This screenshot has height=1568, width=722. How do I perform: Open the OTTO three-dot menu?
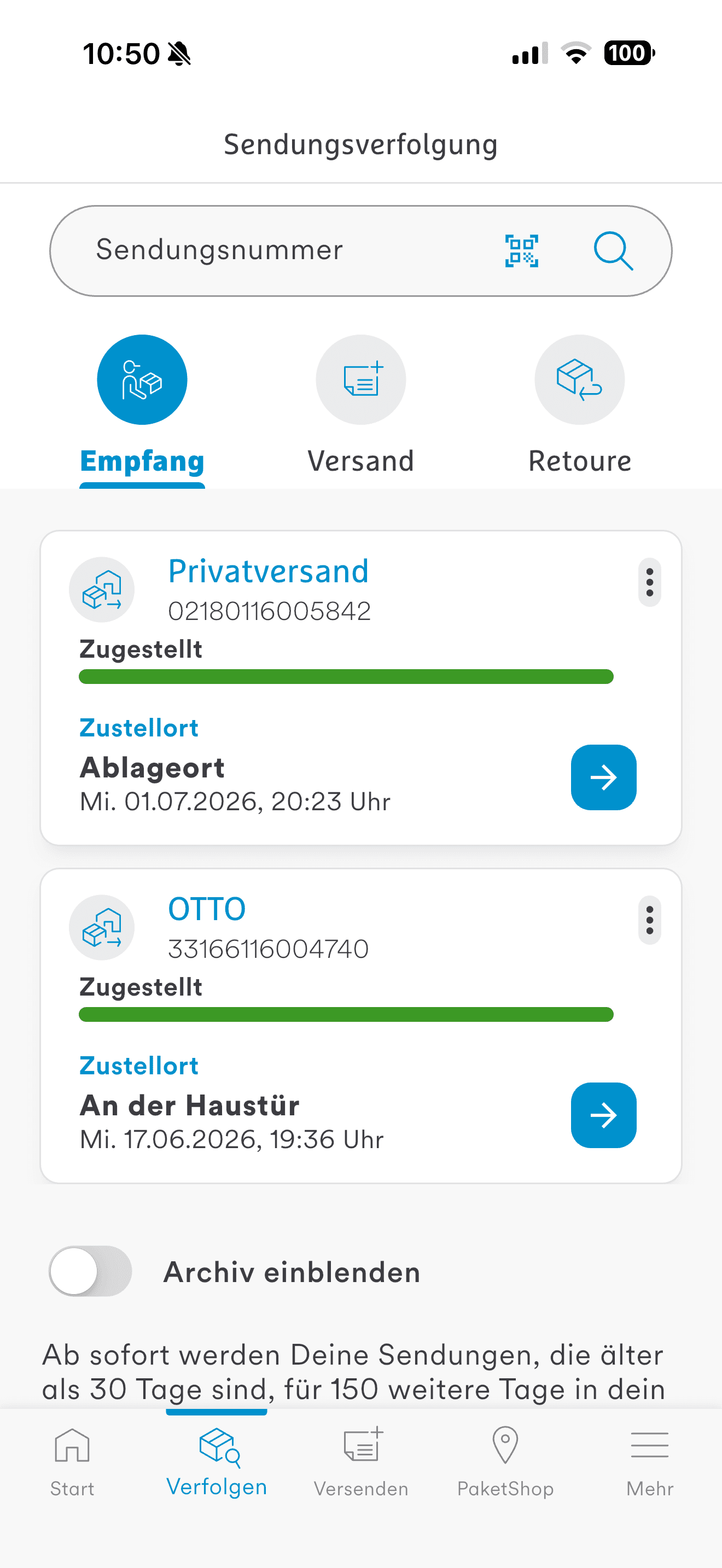coord(650,920)
